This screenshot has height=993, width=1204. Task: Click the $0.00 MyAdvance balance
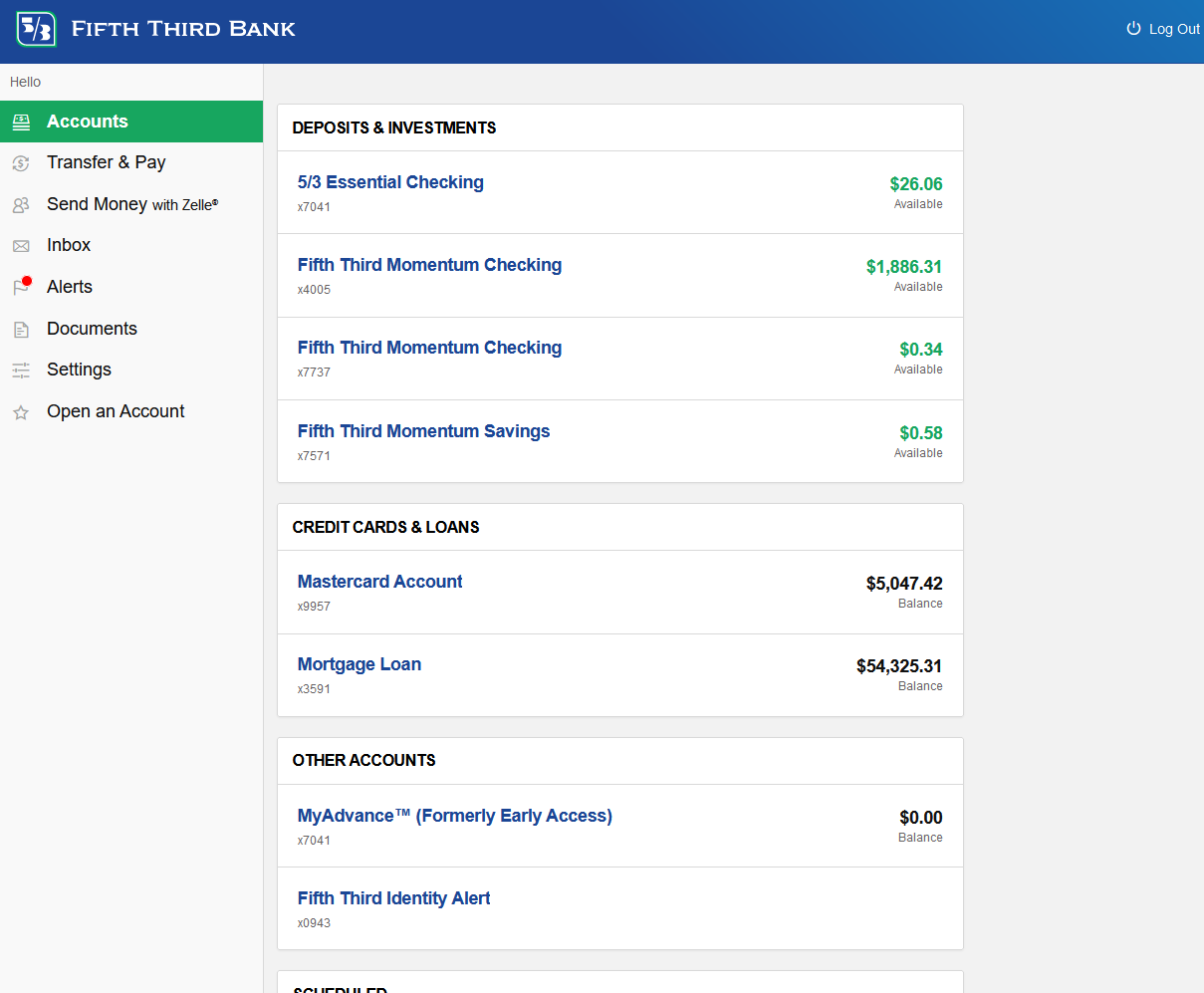921,818
